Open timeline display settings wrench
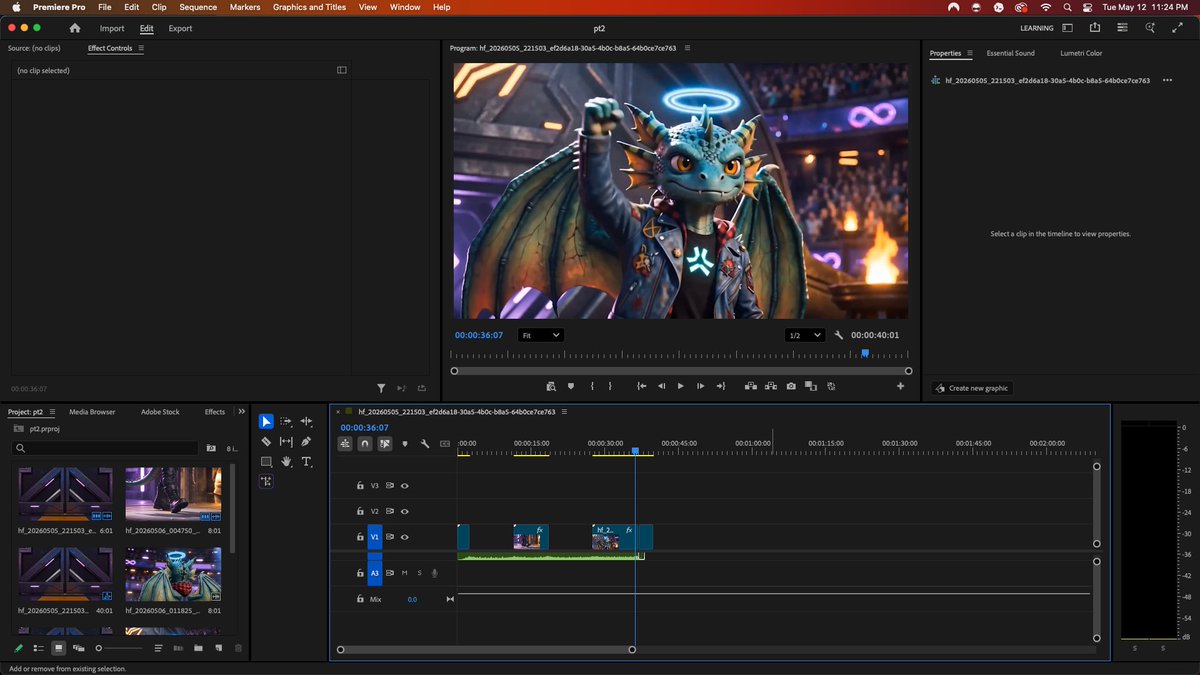 (x=425, y=444)
